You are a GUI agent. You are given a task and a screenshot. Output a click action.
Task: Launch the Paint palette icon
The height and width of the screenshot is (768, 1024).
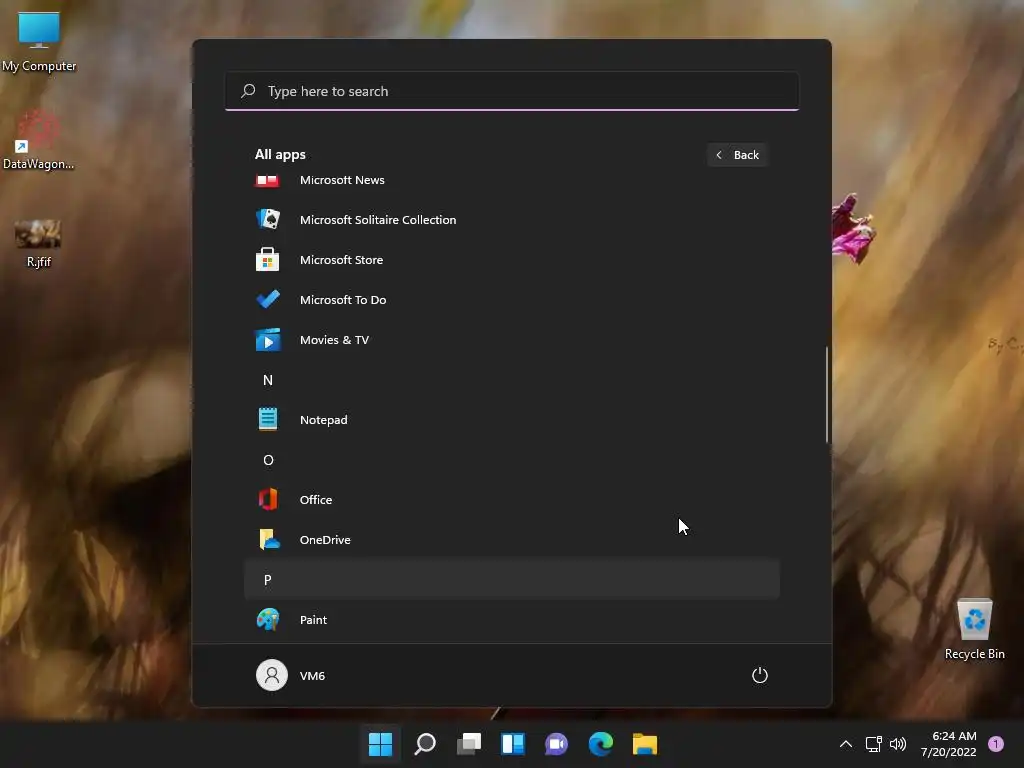(x=268, y=619)
